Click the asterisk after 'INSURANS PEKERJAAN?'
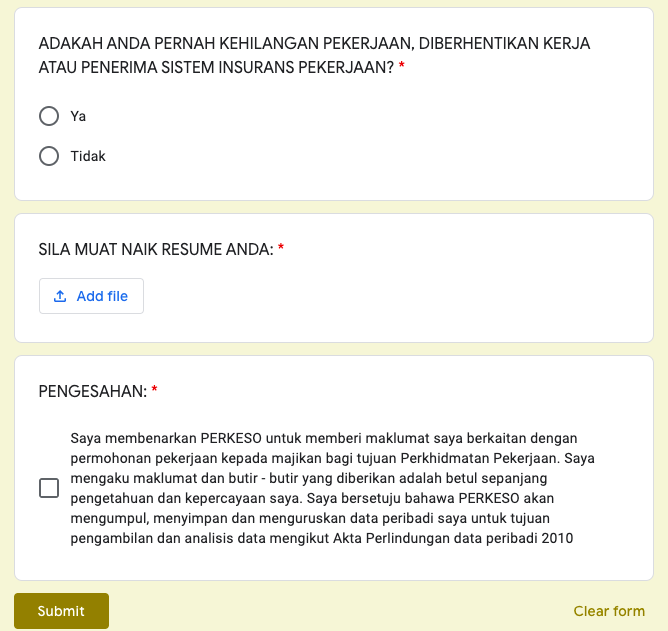 tap(402, 68)
